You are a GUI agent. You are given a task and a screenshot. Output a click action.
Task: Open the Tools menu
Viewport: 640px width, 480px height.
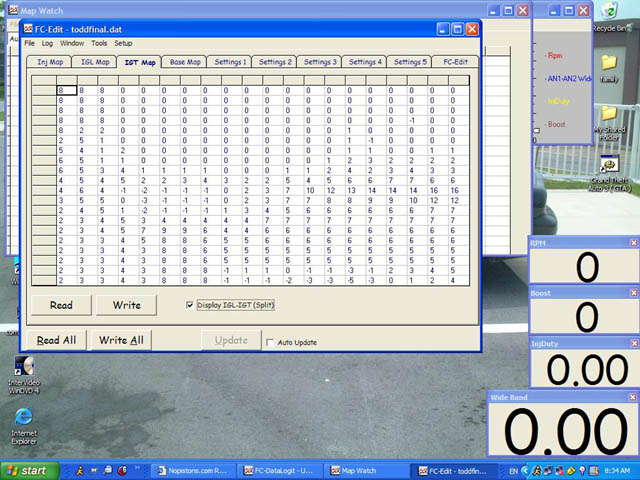99,43
